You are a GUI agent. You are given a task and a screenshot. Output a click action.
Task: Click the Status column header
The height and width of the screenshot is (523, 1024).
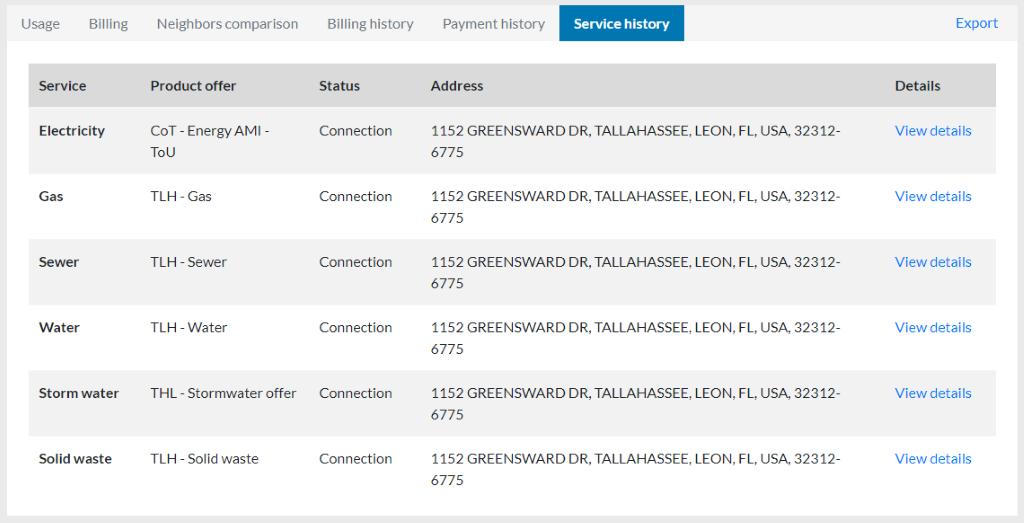339,86
